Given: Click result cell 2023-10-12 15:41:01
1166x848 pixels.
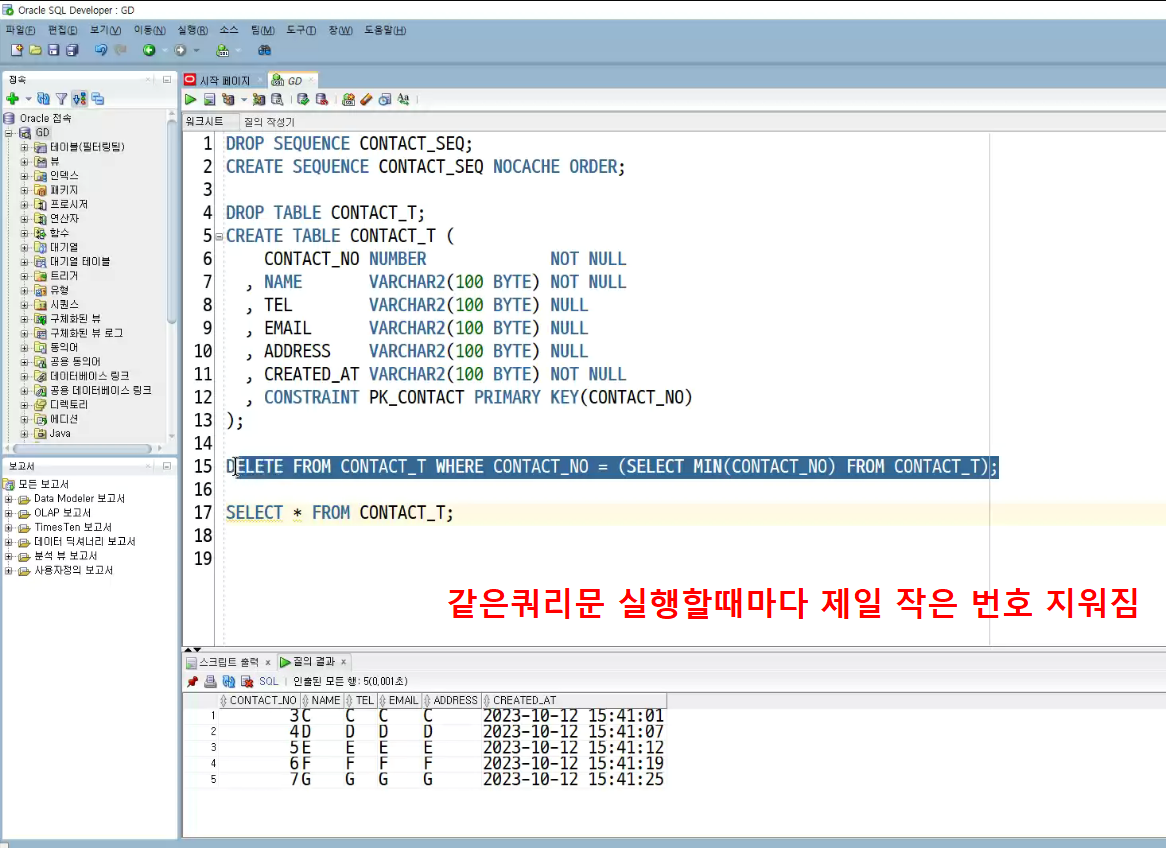Looking at the screenshot, I should (x=573, y=716).
